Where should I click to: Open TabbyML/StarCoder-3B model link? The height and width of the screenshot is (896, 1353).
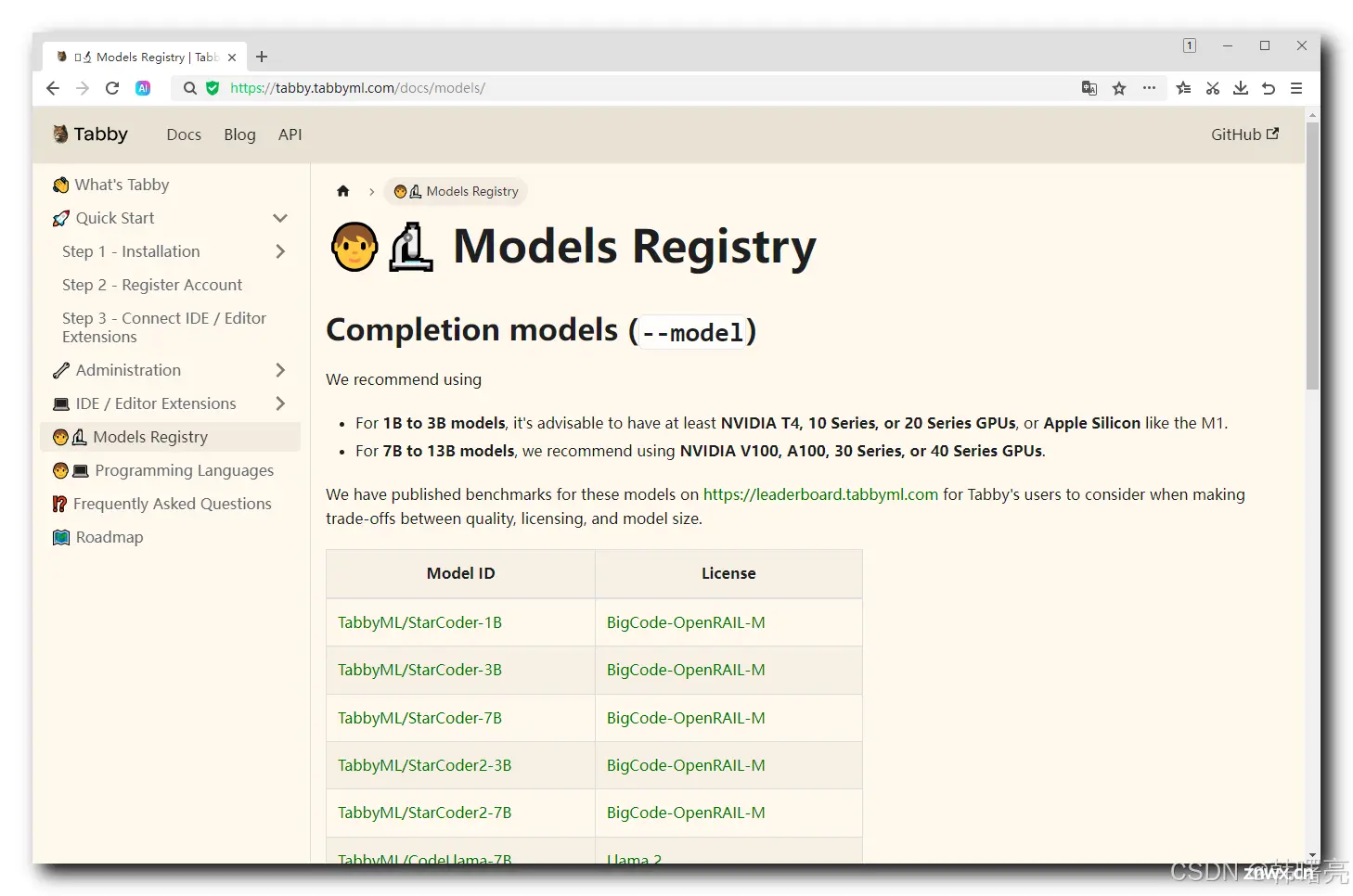click(x=419, y=670)
